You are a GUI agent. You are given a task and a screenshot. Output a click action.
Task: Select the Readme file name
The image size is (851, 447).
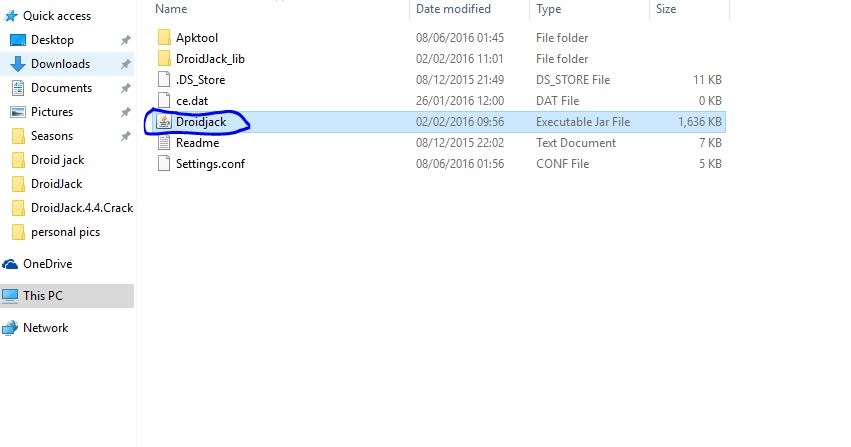198,143
